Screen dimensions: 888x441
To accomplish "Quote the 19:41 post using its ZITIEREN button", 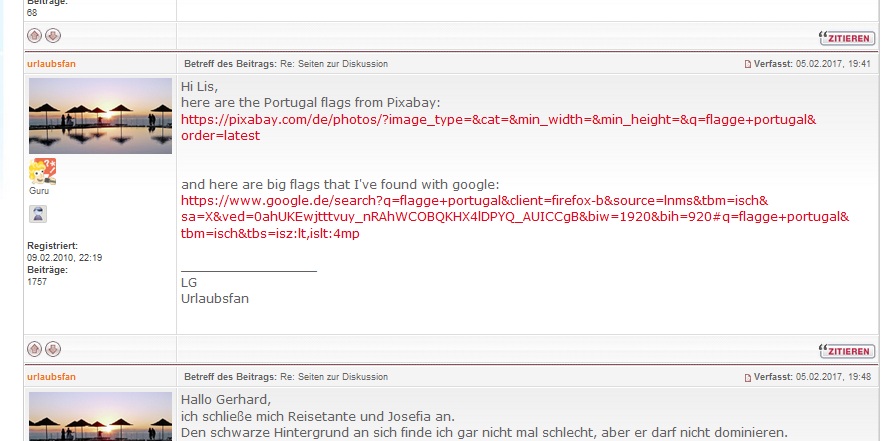I will [x=846, y=350].
